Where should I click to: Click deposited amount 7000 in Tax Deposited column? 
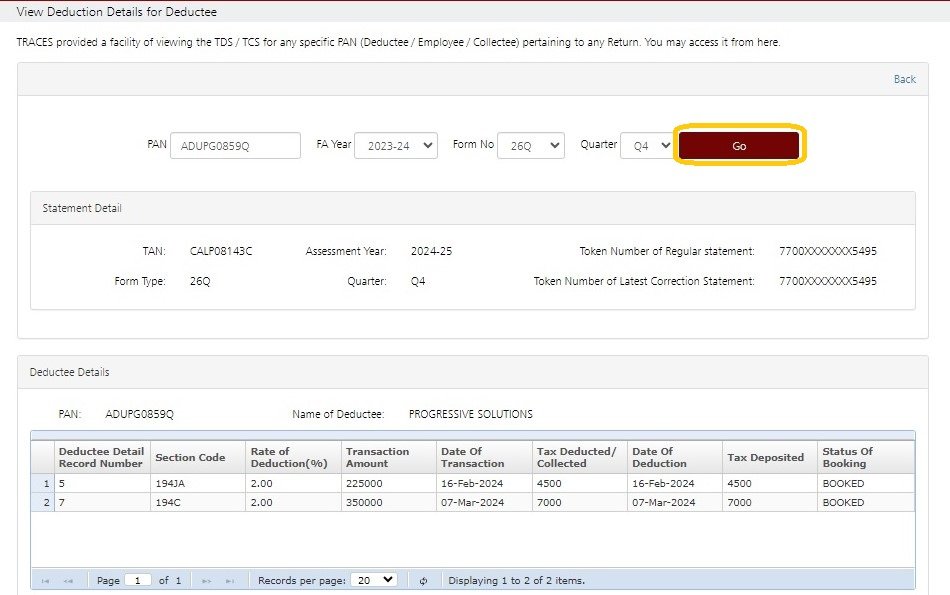coord(769,502)
